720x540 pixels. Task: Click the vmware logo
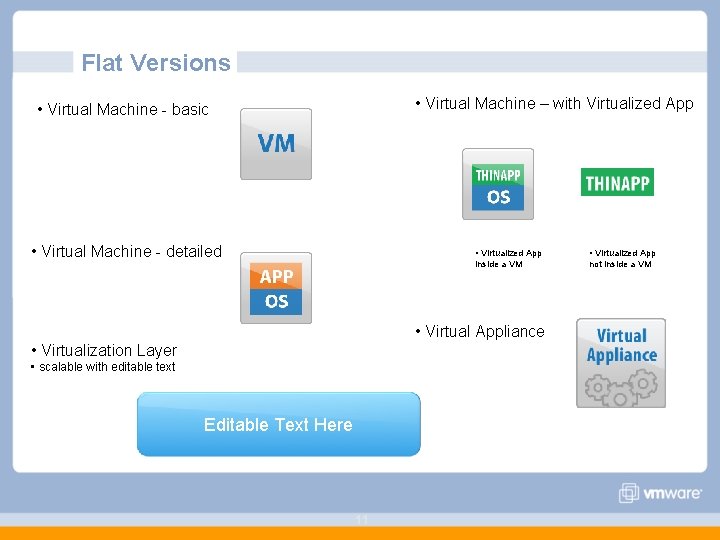[660, 493]
